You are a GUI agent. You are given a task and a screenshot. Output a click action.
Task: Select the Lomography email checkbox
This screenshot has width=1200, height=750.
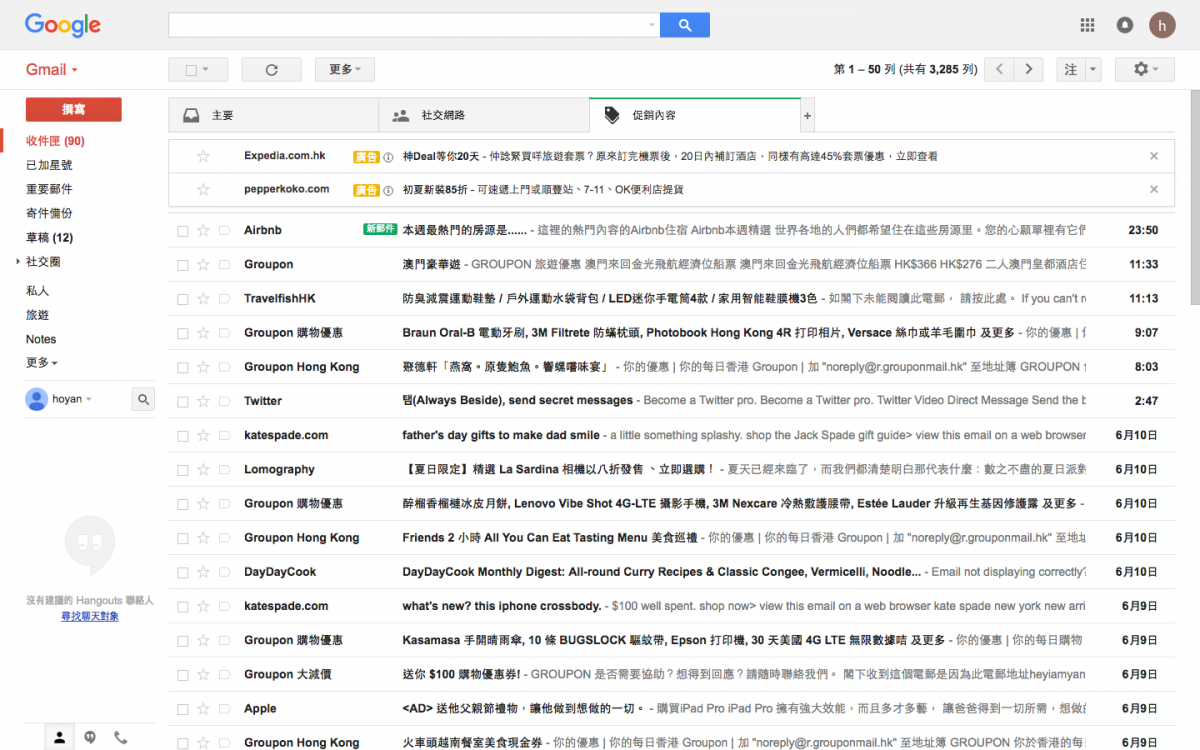click(183, 470)
